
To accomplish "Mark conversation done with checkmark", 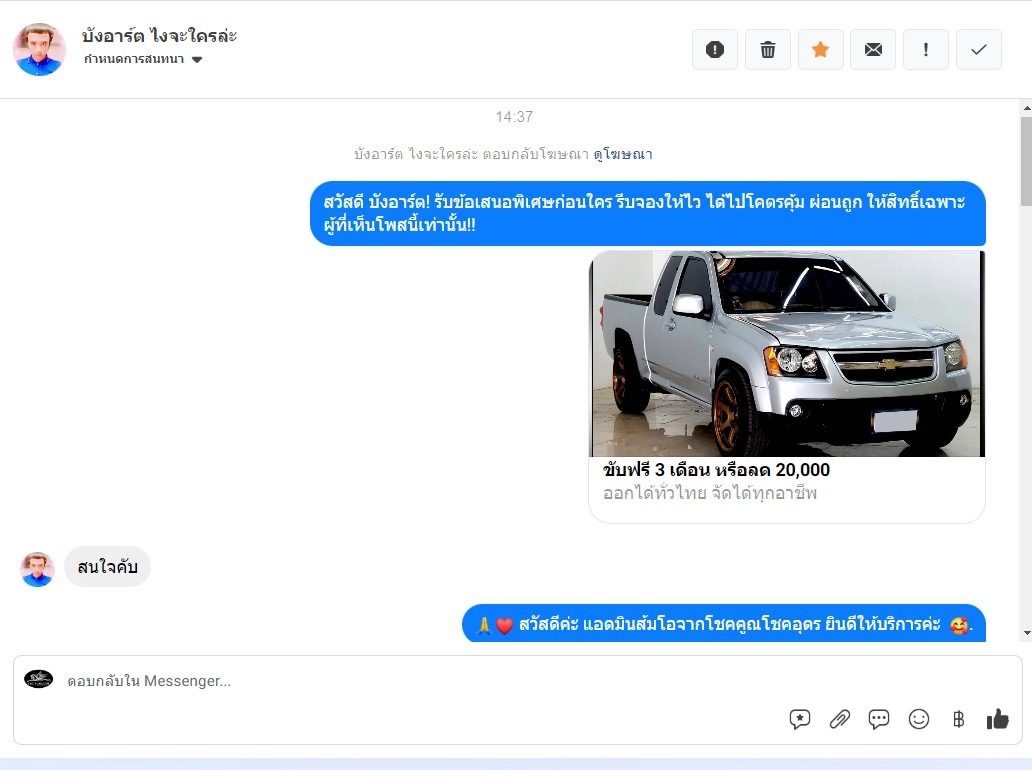I will 979,50.
